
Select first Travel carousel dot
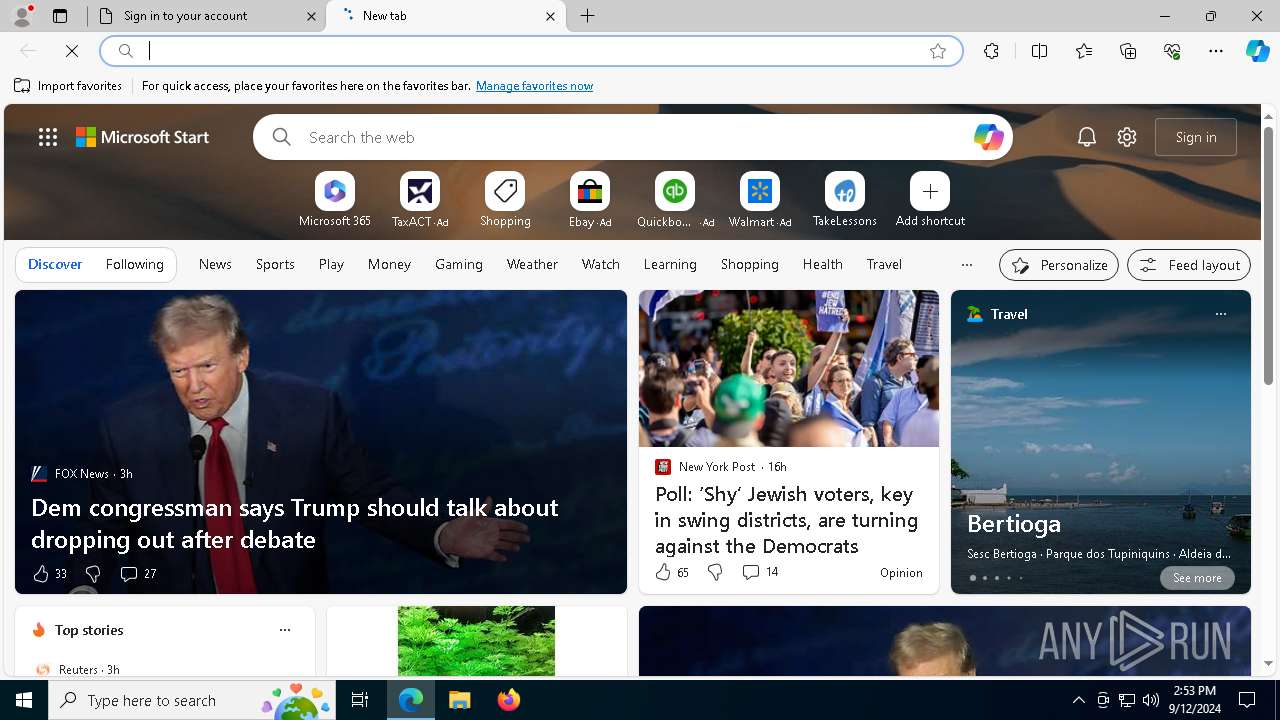[972, 578]
